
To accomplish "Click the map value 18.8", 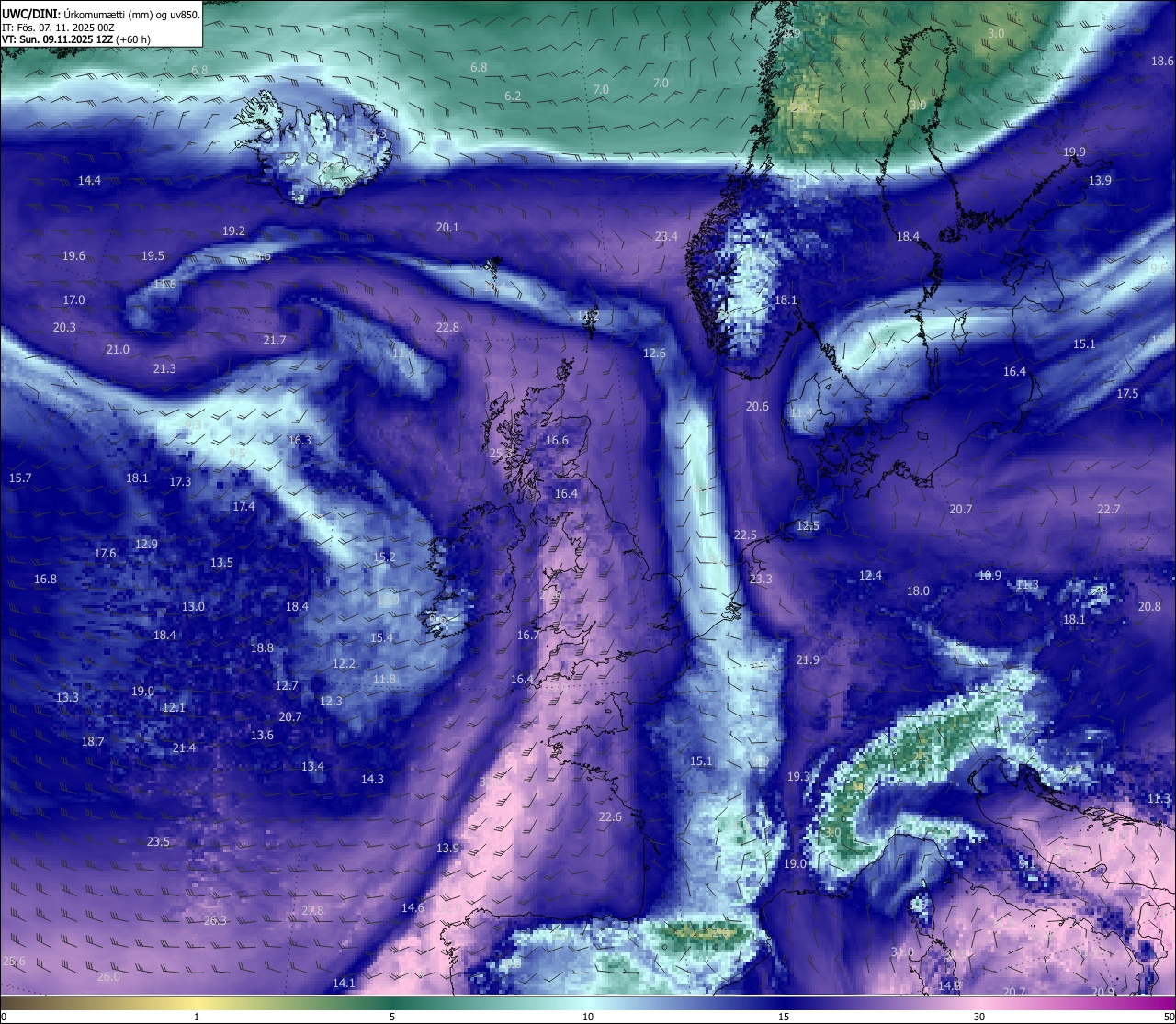I will click(262, 648).
